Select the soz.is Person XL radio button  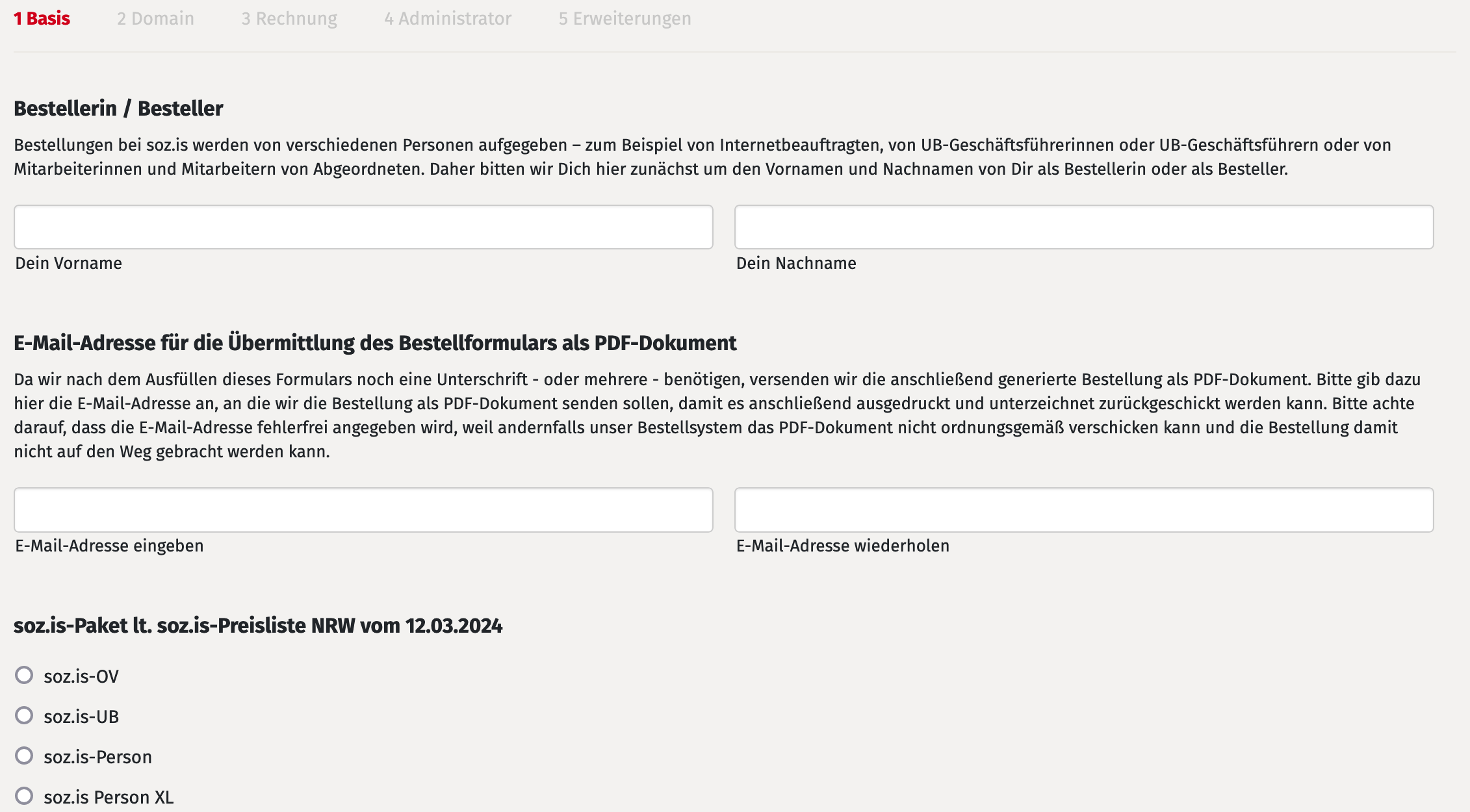click(x=25, y=796)
